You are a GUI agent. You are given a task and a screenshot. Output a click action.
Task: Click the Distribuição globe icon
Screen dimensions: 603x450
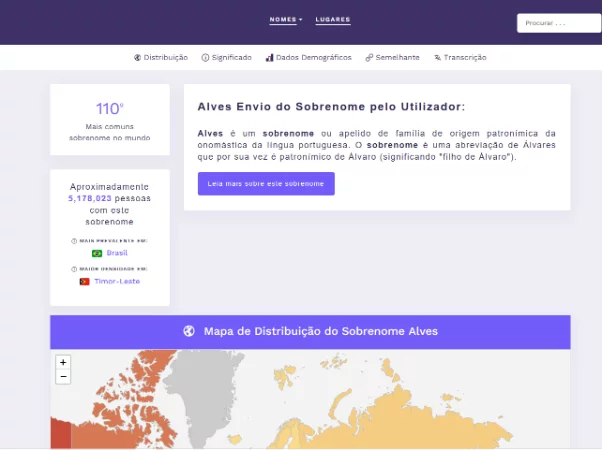pyautogui.click(x=137, y=58)
